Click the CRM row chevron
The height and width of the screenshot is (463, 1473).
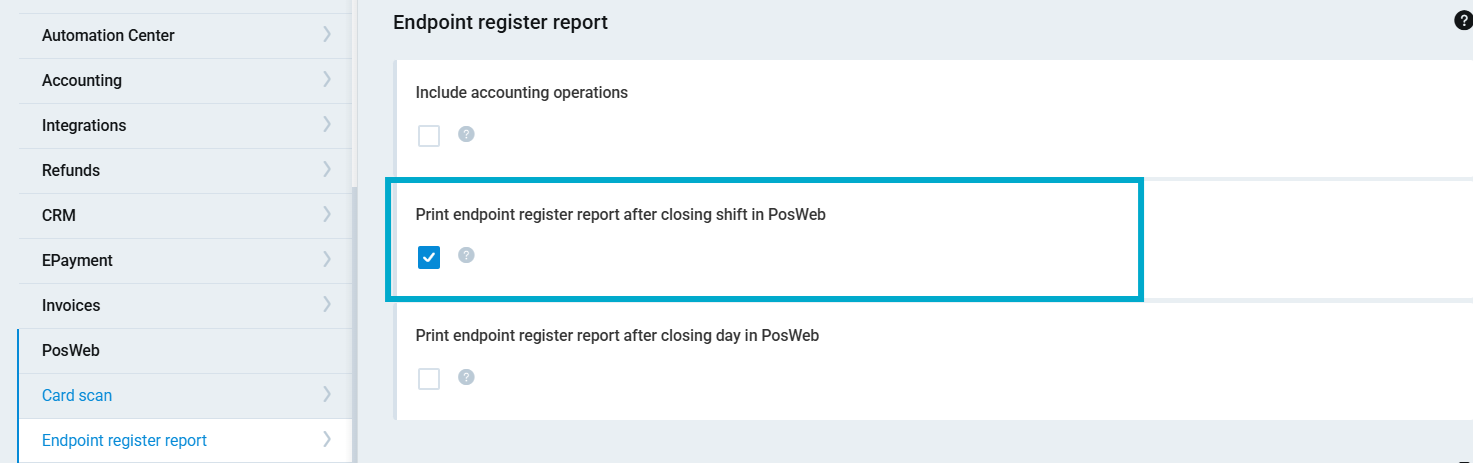[x=327, y=215]
